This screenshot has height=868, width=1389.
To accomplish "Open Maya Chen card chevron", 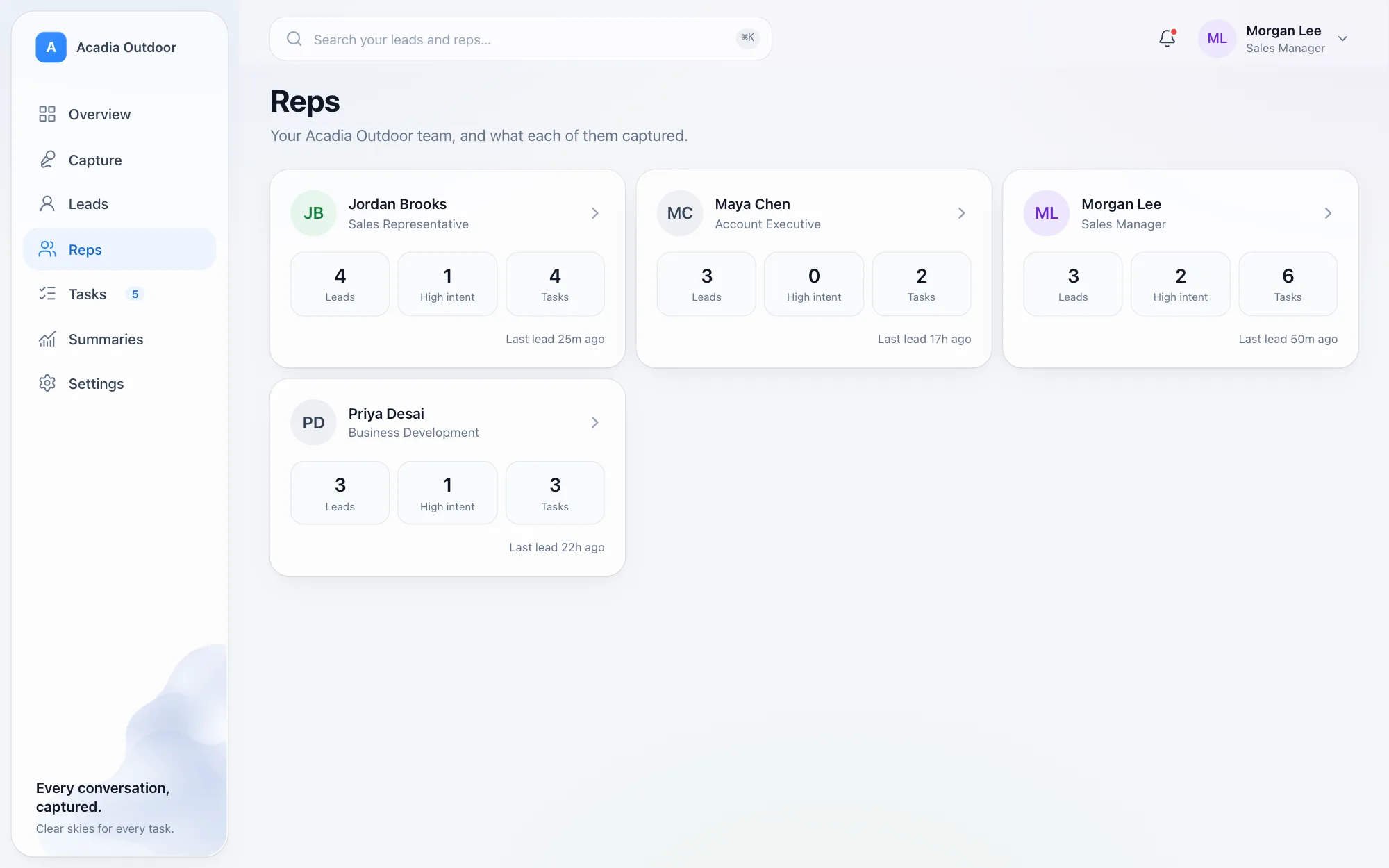I will (962, 213).
